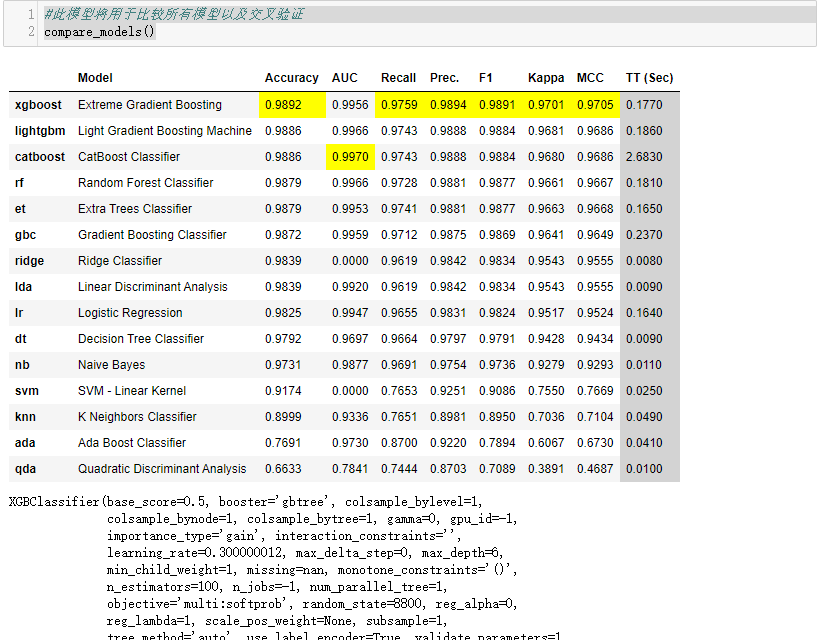This screenshot has width=817, height=640.
Task: Click highlighted xgboost precision 0.9894
Action: (x=448, y=105)
